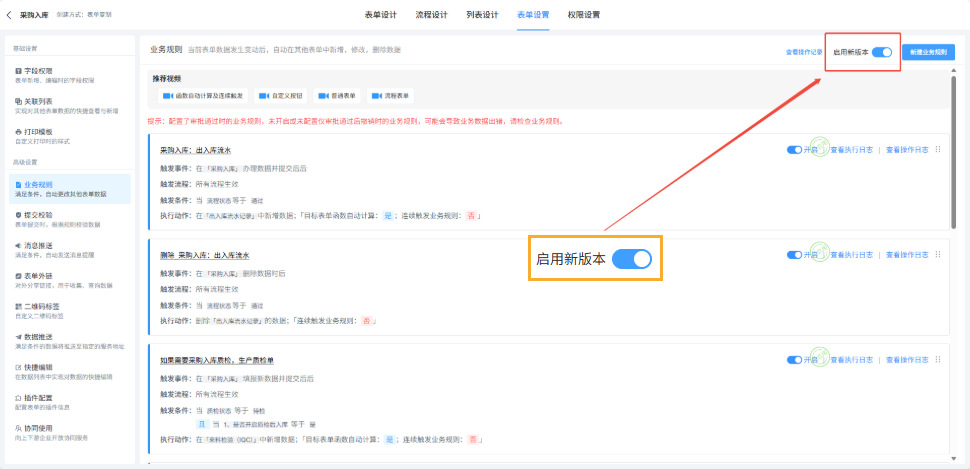Open 数据推送 settings
The width and height of the screenshot is (970, 469).
(x=70, y=340)
